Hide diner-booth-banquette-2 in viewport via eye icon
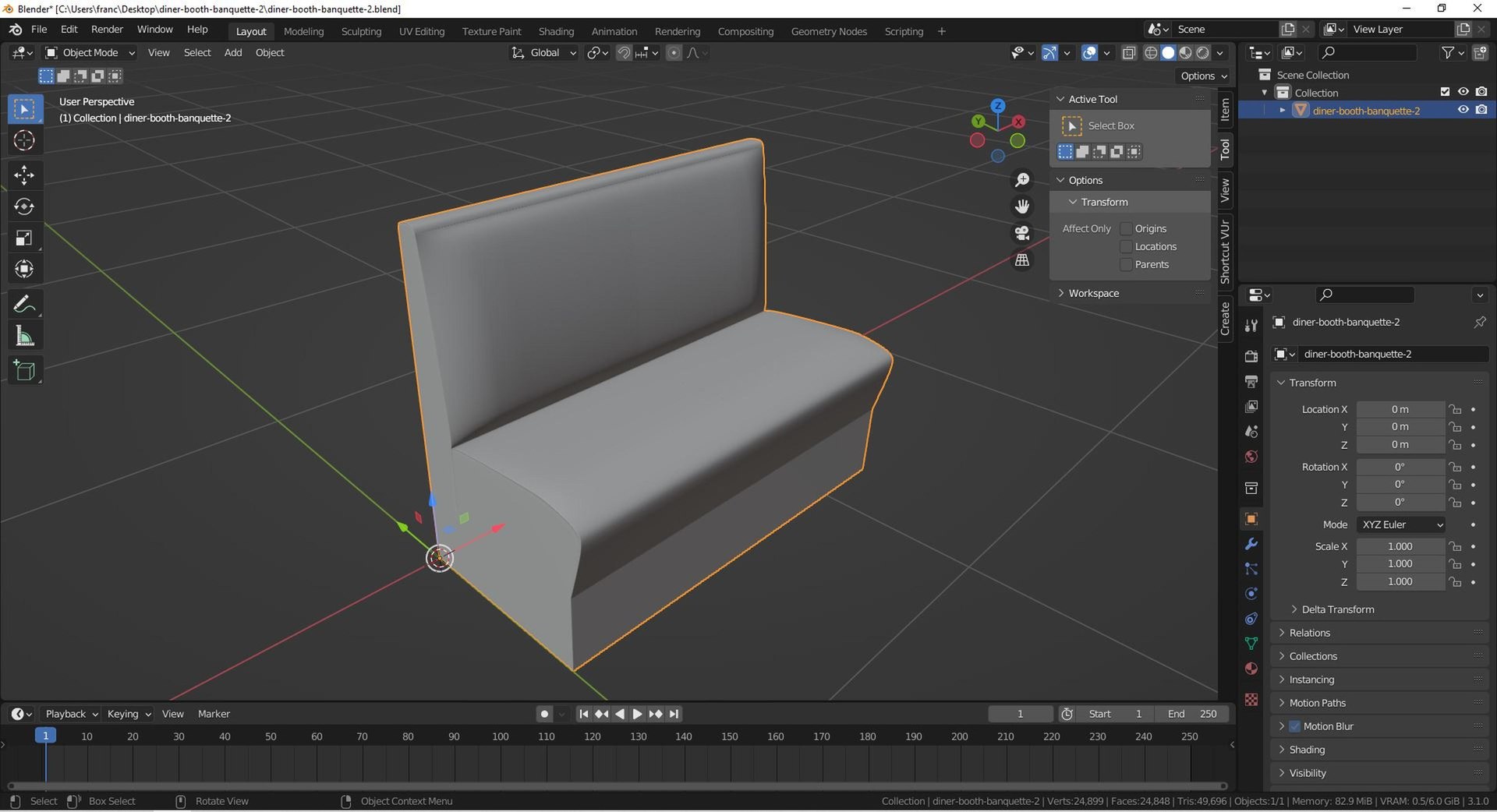1497x812 pixels. coord(1463,110)
